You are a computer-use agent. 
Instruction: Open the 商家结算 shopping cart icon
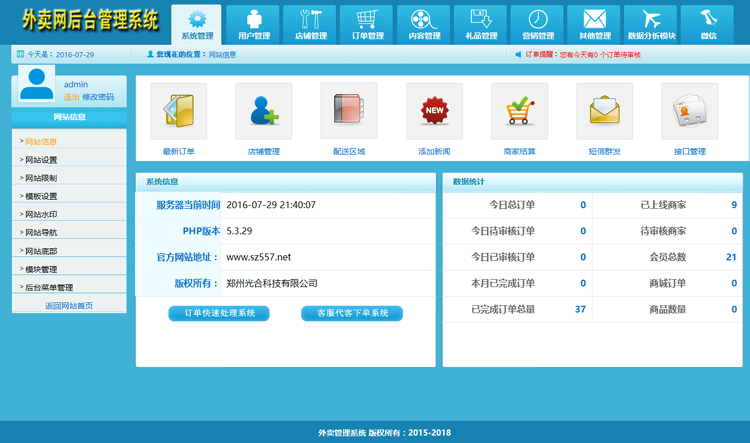click(519, 111)
